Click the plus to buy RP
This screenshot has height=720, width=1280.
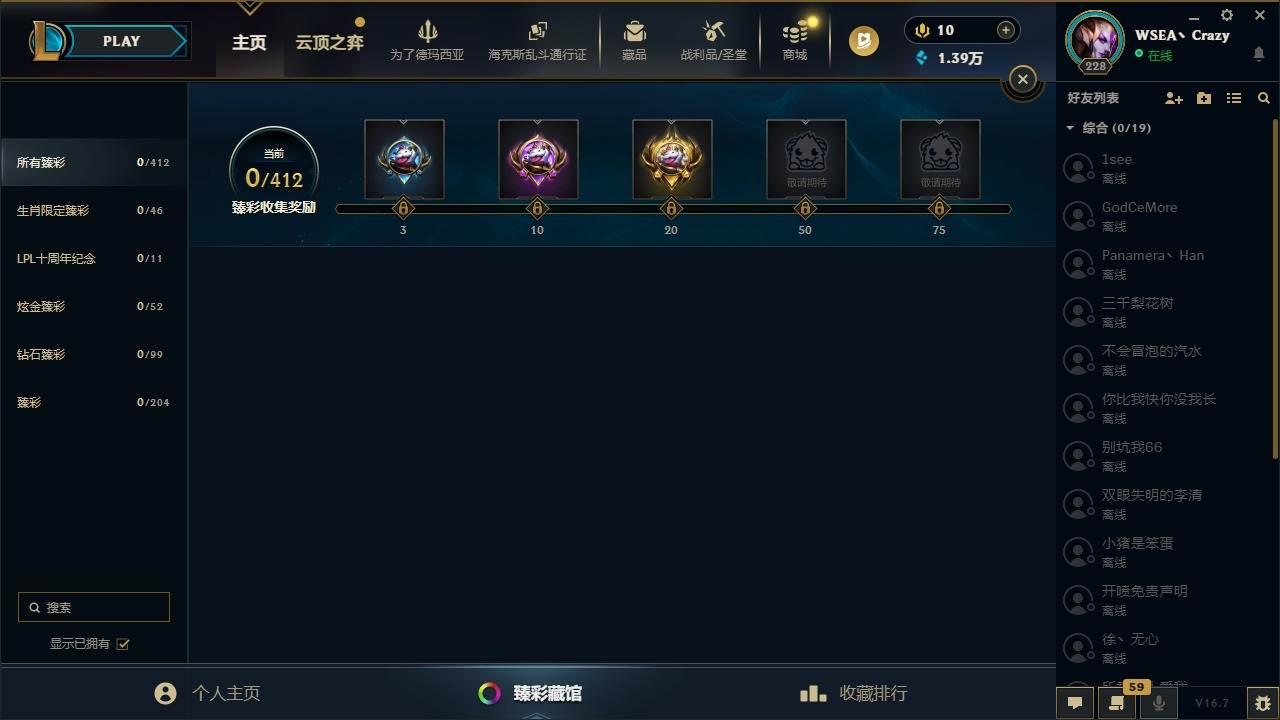1006,30
